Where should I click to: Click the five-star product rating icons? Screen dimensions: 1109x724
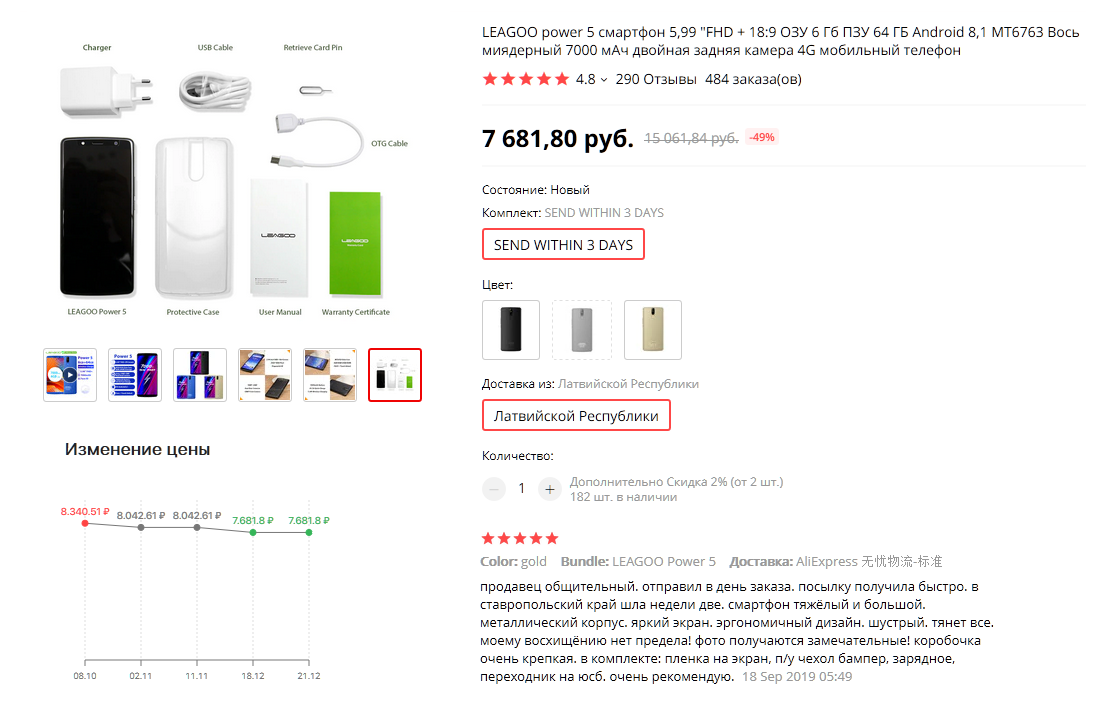(526, 79)
